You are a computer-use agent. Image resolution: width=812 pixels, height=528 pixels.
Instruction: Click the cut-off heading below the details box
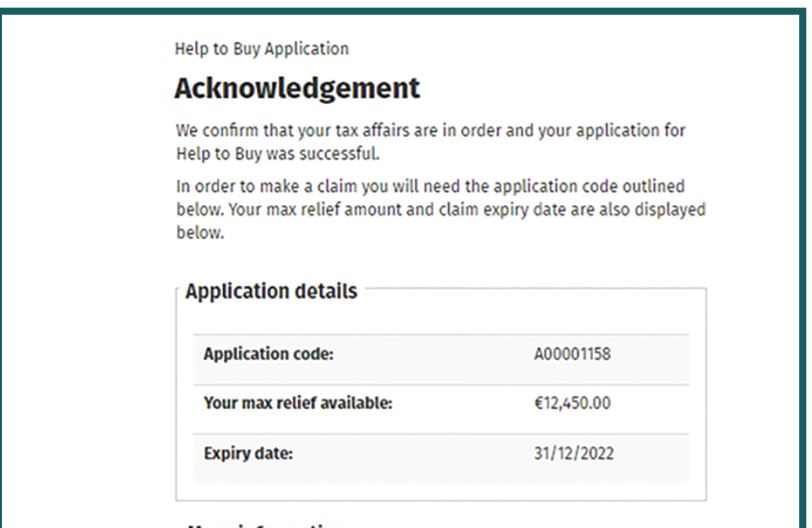pyautogui.click(x=265, y=524)
